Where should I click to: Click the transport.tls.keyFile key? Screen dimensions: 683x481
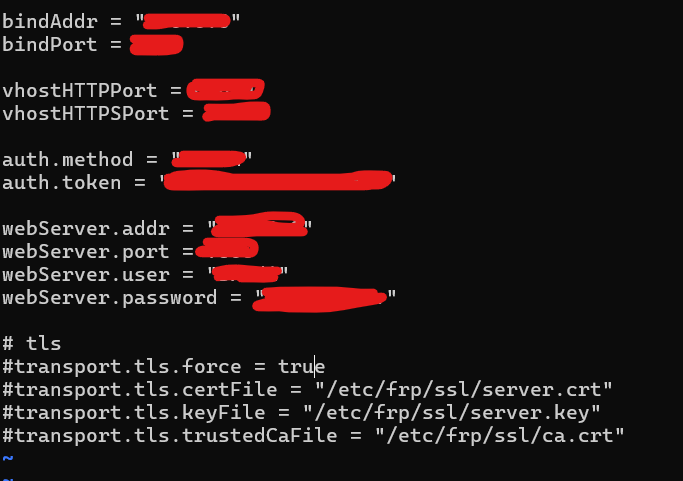pos(134,413)
